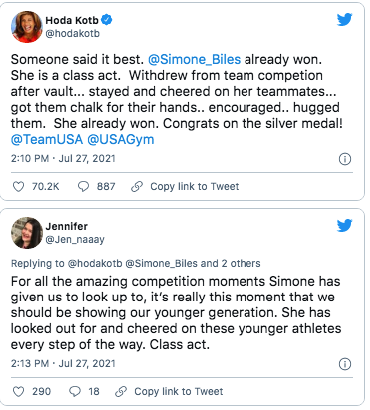Click the @hodakotb handle under the name

tap(72, 34)
